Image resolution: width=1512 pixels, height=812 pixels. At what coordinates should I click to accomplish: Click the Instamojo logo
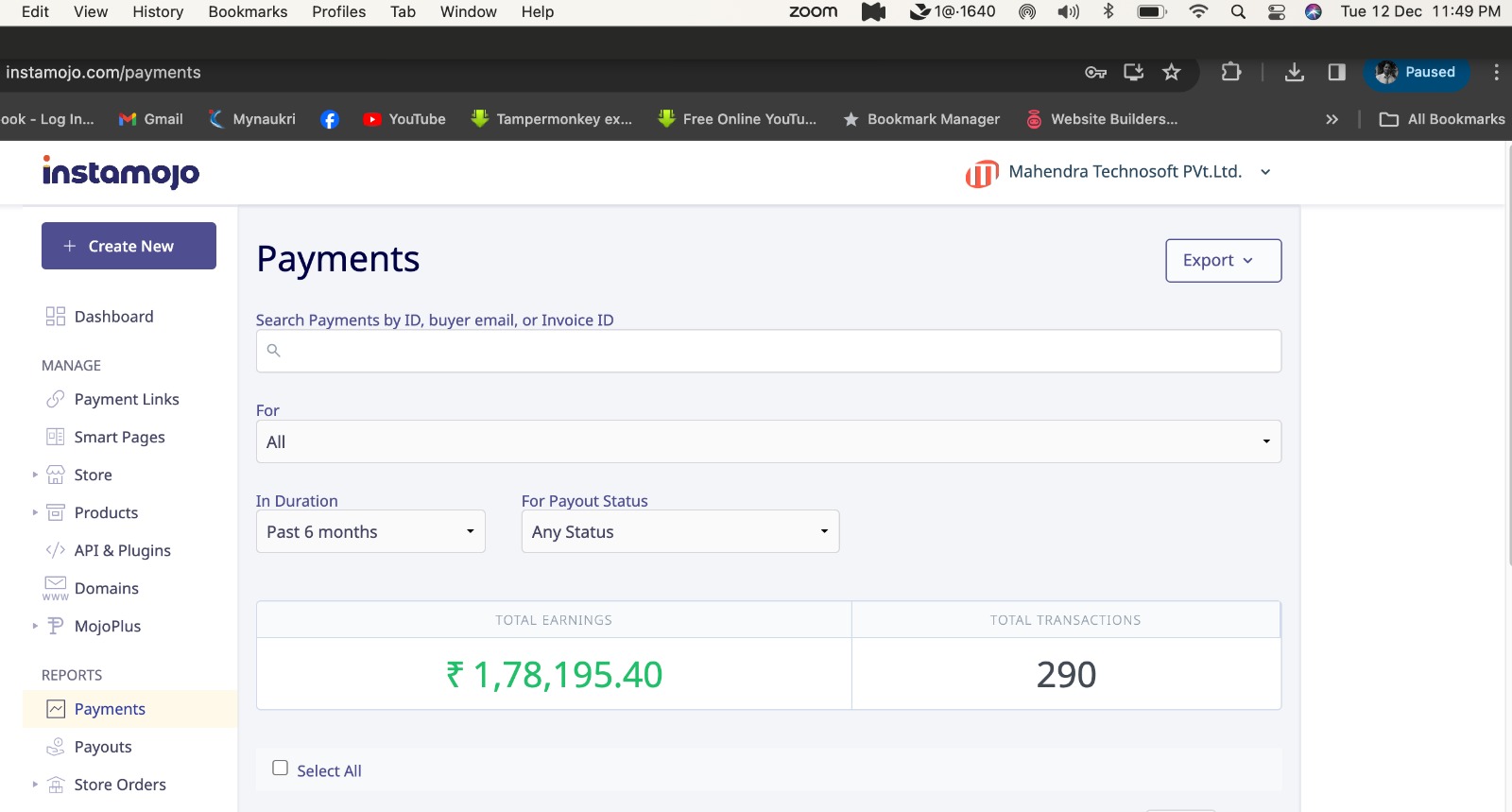(x=121, y=172)
